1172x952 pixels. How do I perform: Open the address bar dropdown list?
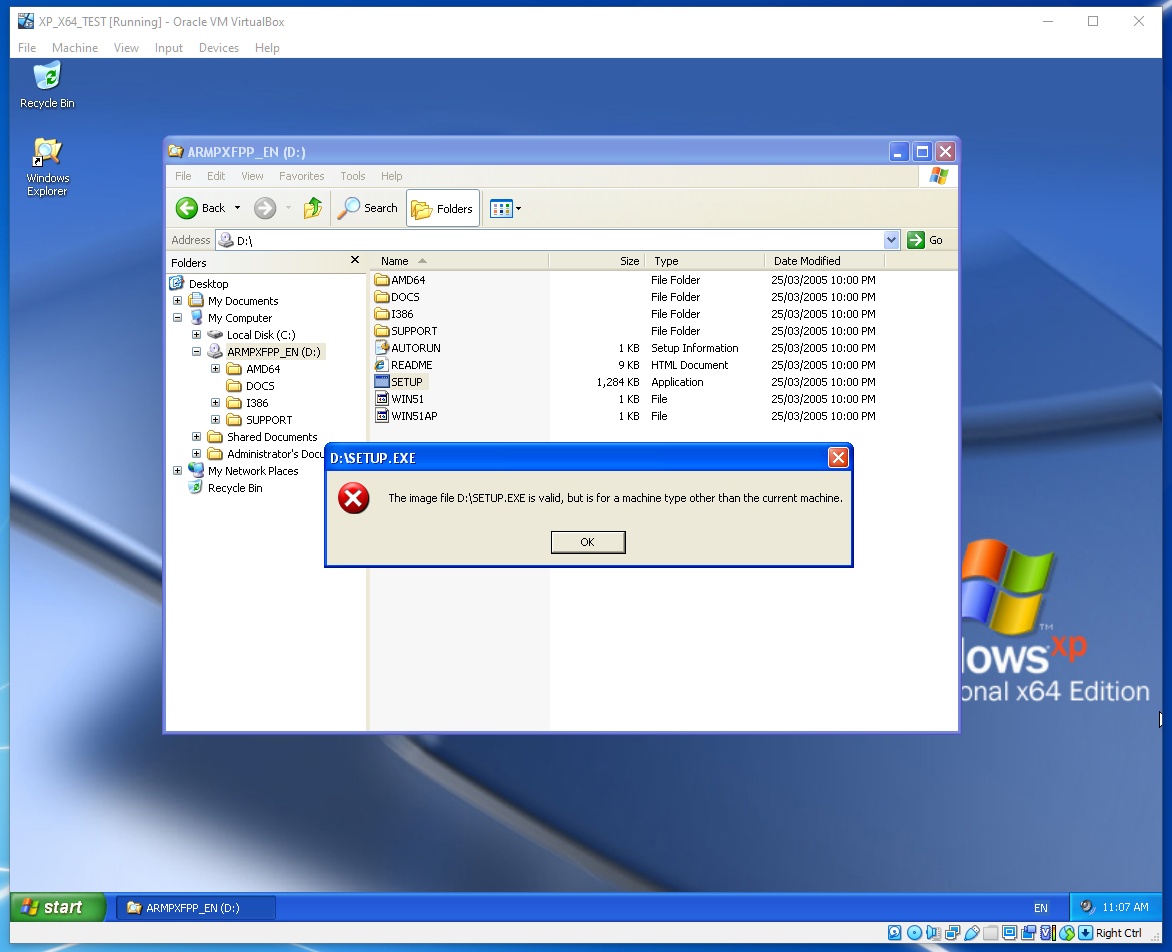tap(891, 240)
